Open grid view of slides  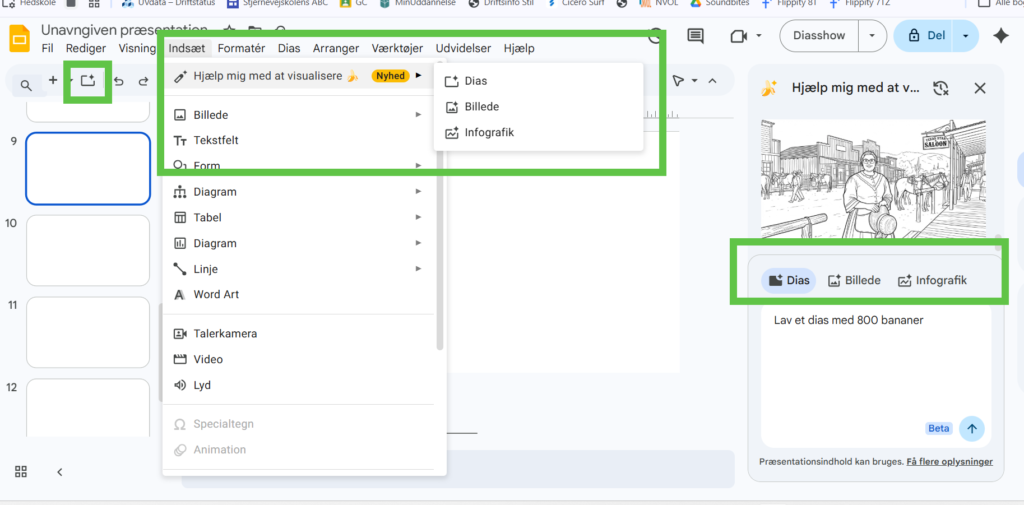(x=21, y=472)
